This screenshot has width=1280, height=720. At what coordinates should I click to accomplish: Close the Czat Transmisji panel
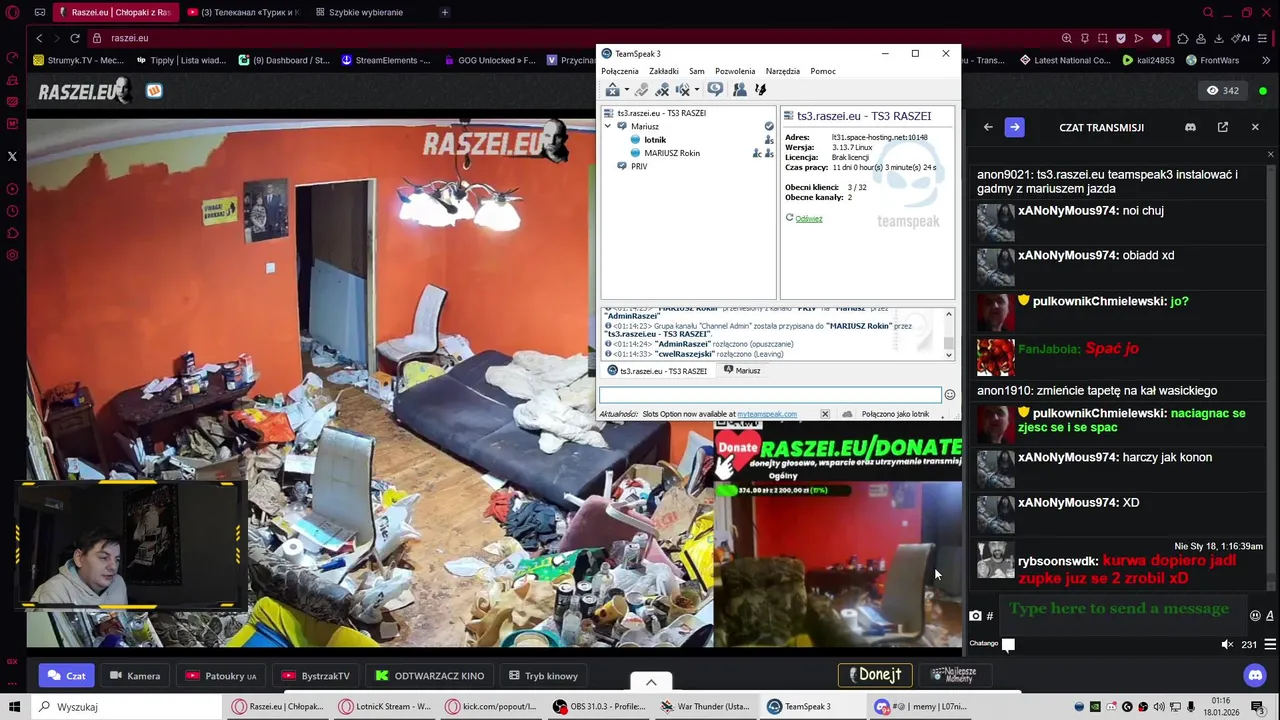[x=1255, y=127]
